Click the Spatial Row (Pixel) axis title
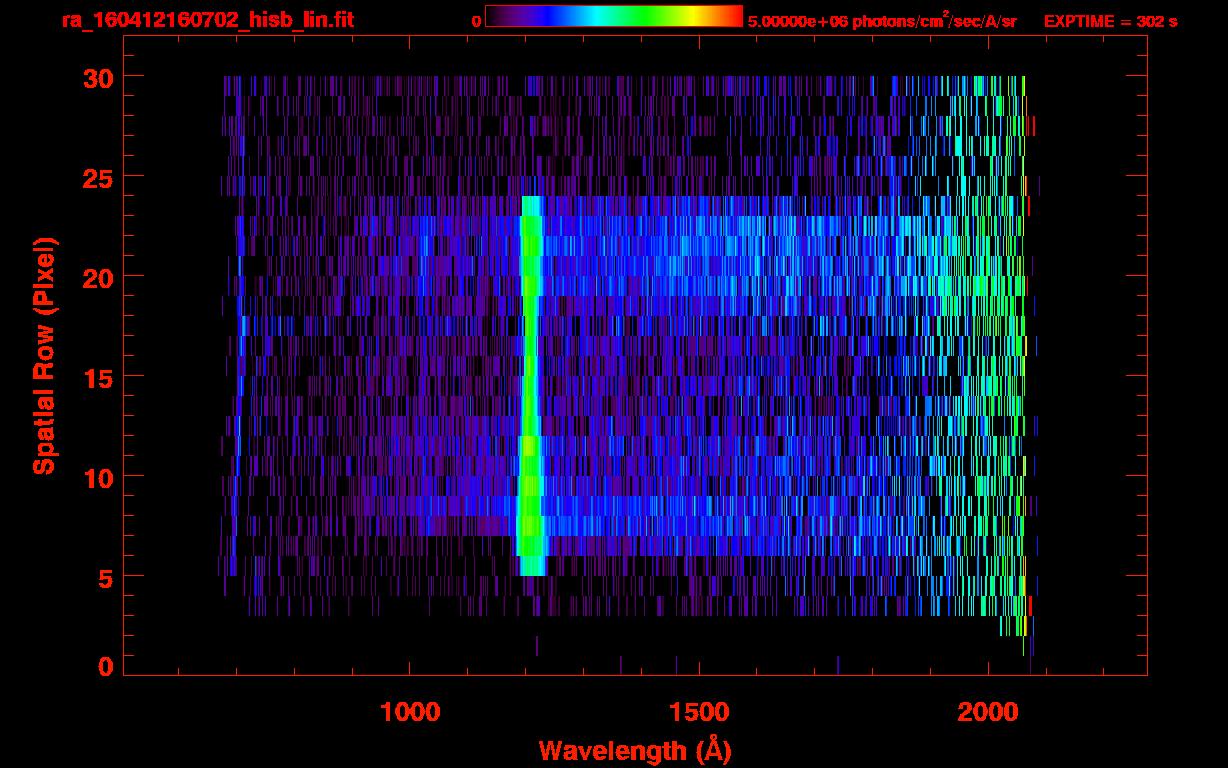The image size is (1228, 768). click(45, 355)
